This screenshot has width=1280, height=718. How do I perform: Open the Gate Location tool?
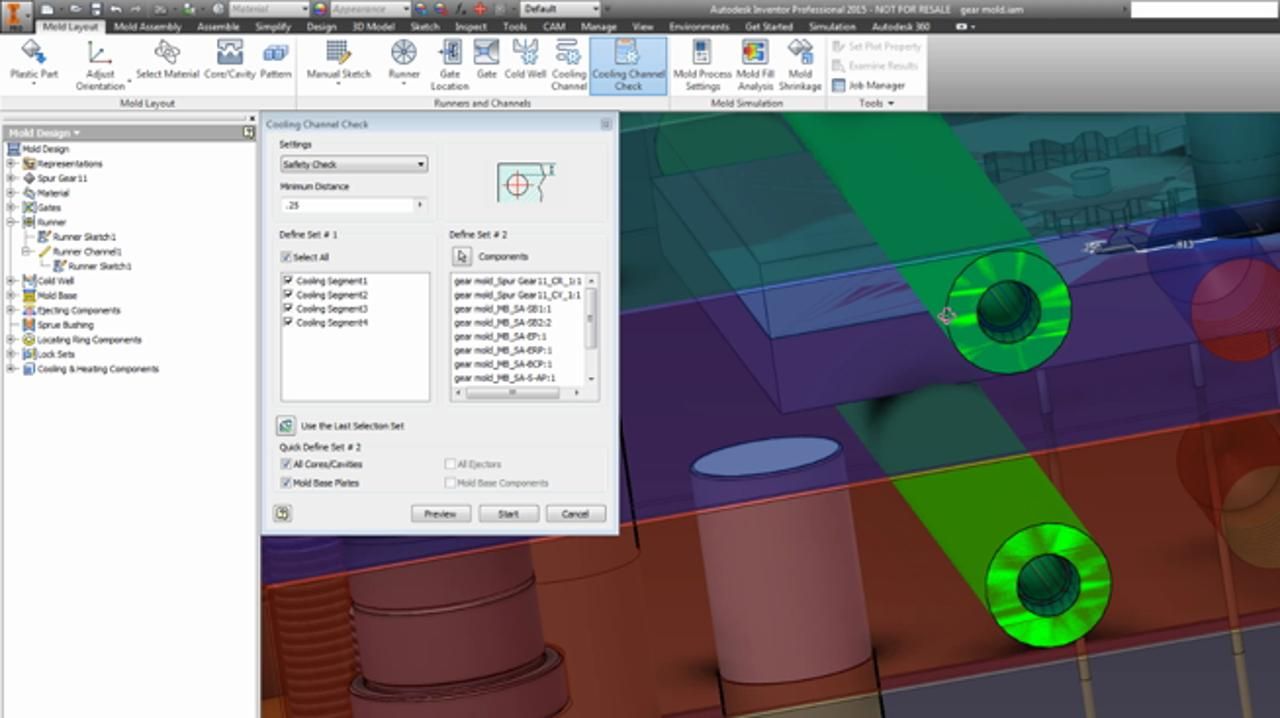[449, 60]
